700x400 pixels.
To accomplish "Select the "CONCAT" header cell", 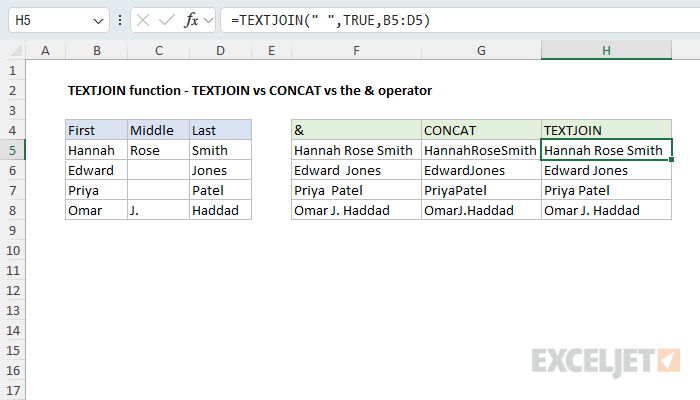I will 481,130.
